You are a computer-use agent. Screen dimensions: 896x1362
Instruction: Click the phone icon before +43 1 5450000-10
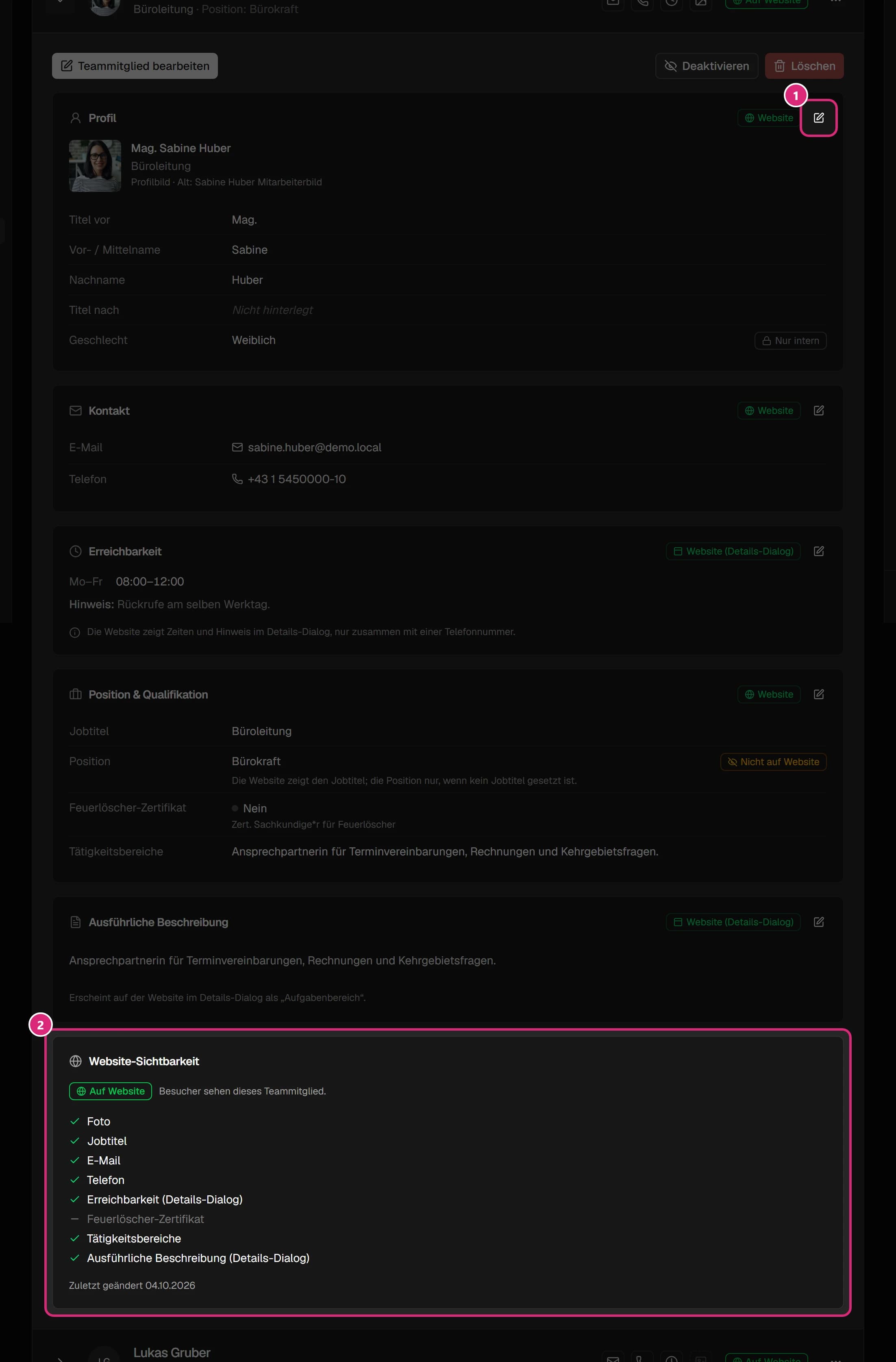237,479
